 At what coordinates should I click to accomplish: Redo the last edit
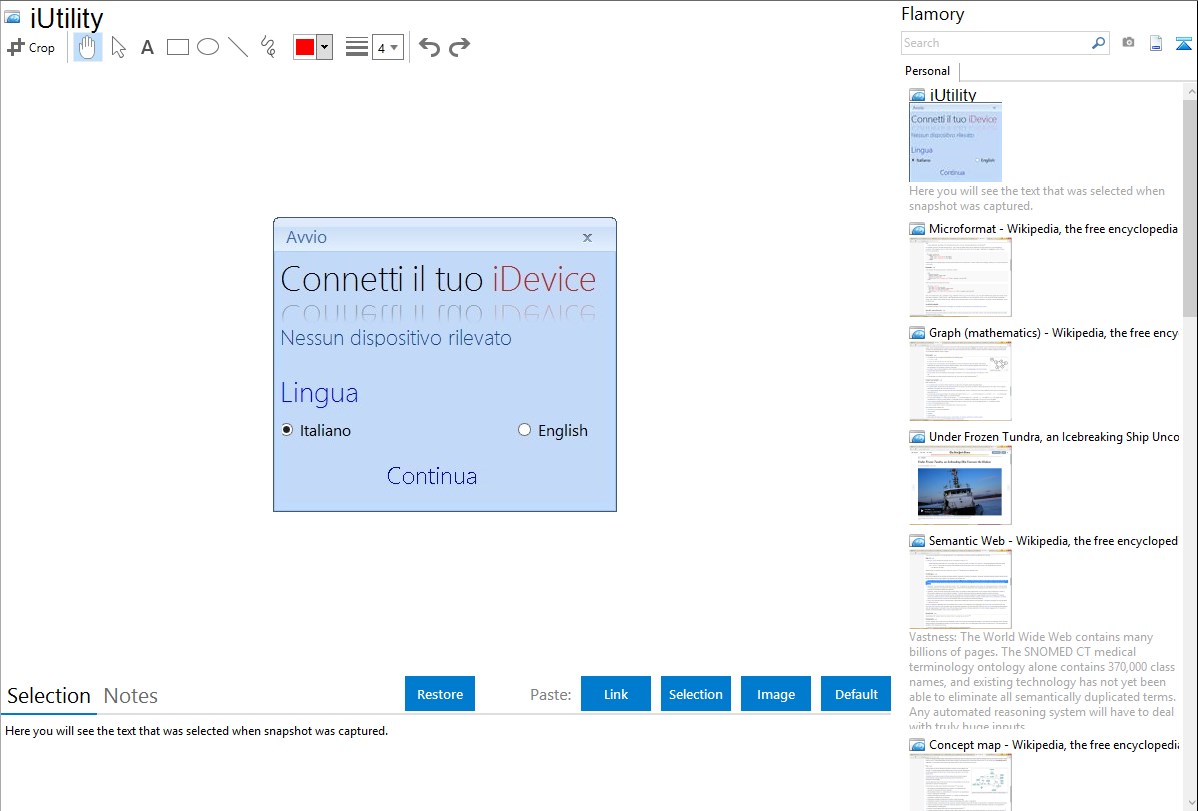tap(459, 47)
